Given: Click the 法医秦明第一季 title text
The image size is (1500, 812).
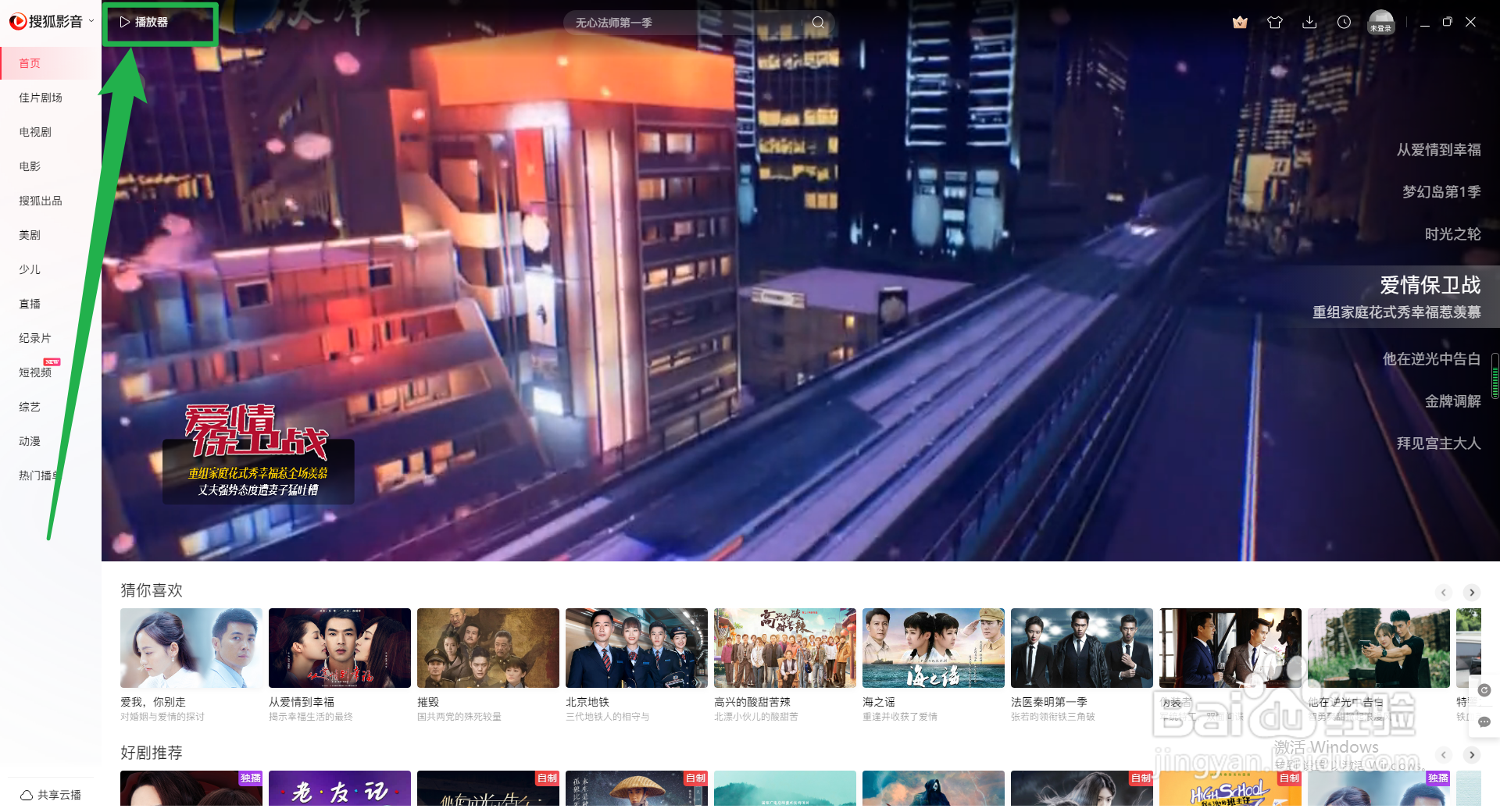Looking at the screenshot, I should coord(1049,702).
